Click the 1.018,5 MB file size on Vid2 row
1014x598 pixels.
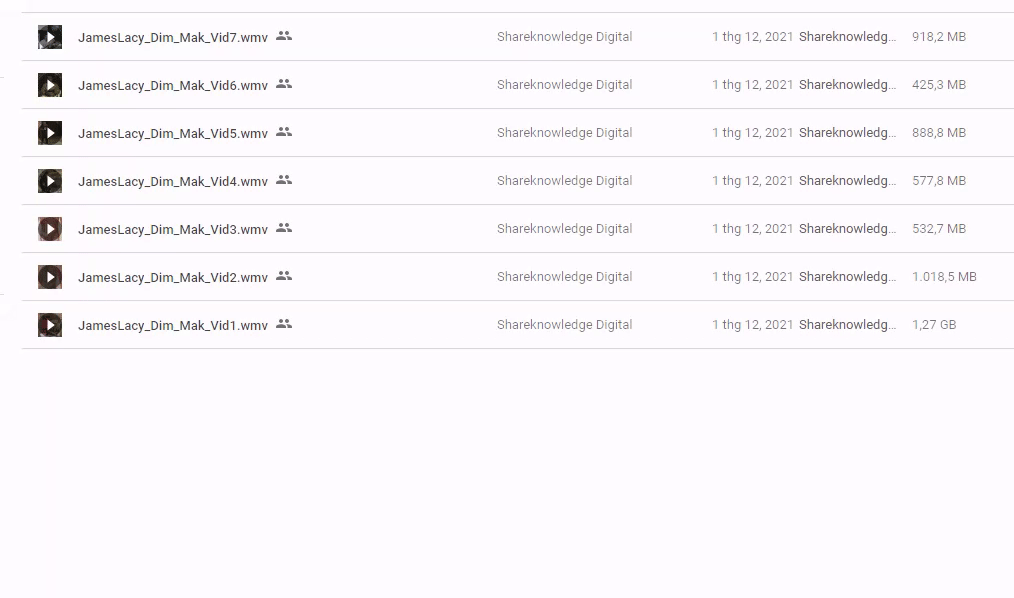point(944,277)
